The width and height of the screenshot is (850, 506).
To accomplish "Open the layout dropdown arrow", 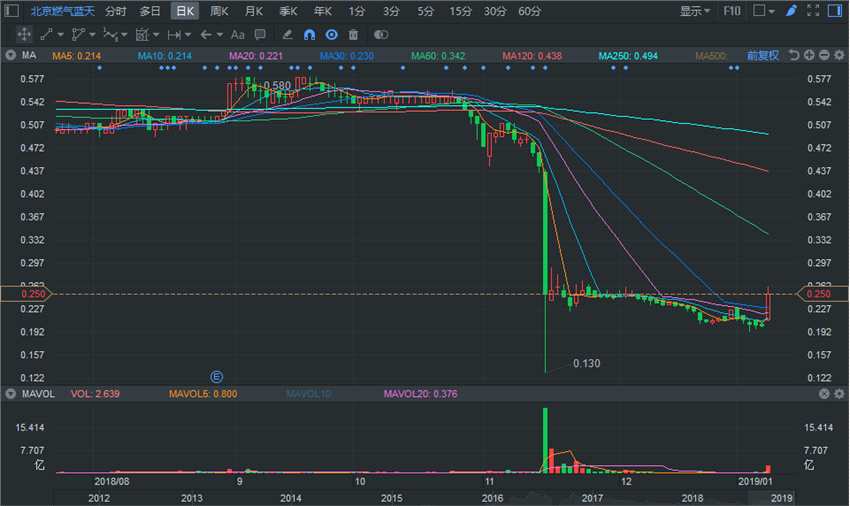I will (x=771, y=11).
